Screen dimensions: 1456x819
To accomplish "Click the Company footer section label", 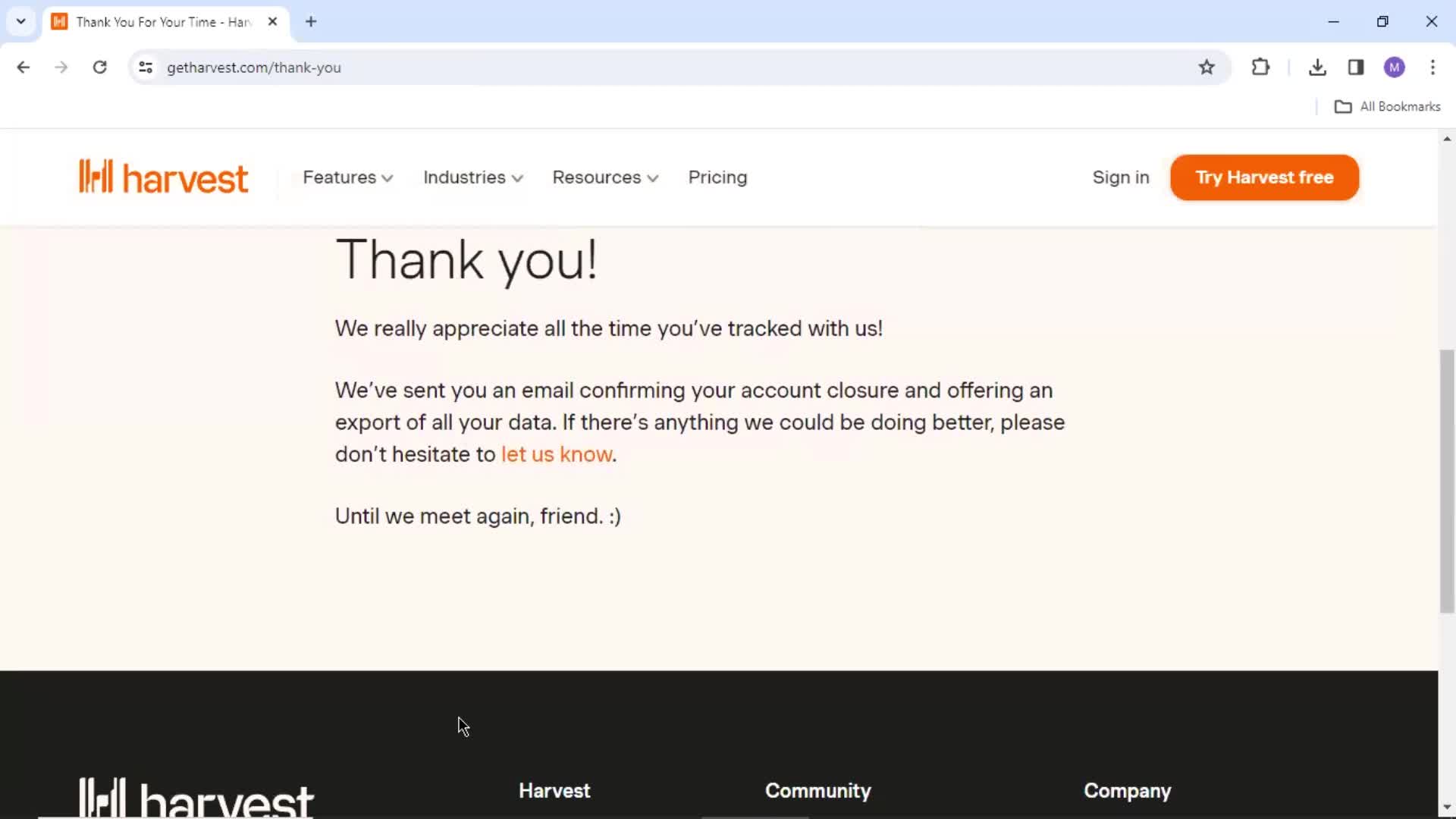I will tap(1128, 790).
